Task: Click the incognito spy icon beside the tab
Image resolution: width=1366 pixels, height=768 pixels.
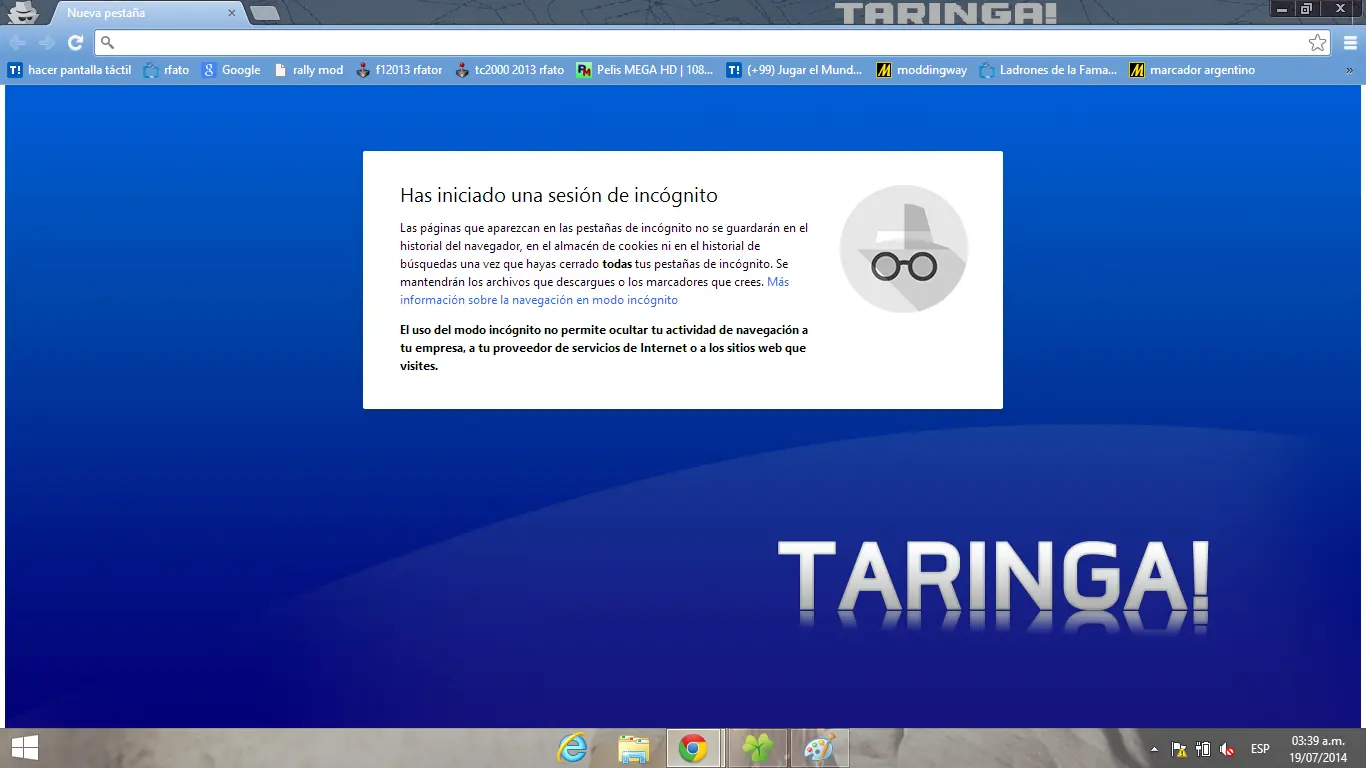Action: (23, 13)
